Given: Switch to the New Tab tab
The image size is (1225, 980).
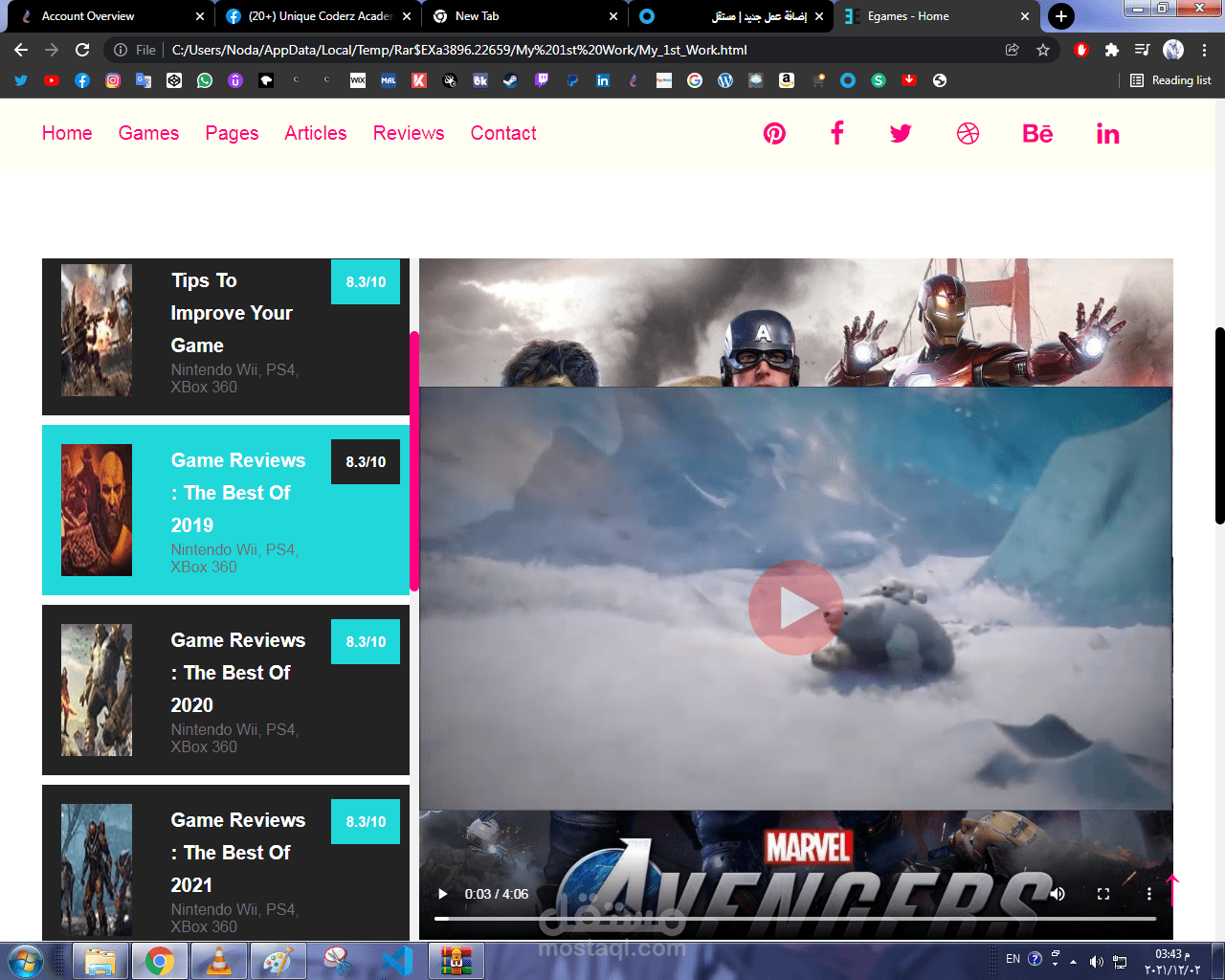Looking at the screenshot, I should (x=524, y=16).
